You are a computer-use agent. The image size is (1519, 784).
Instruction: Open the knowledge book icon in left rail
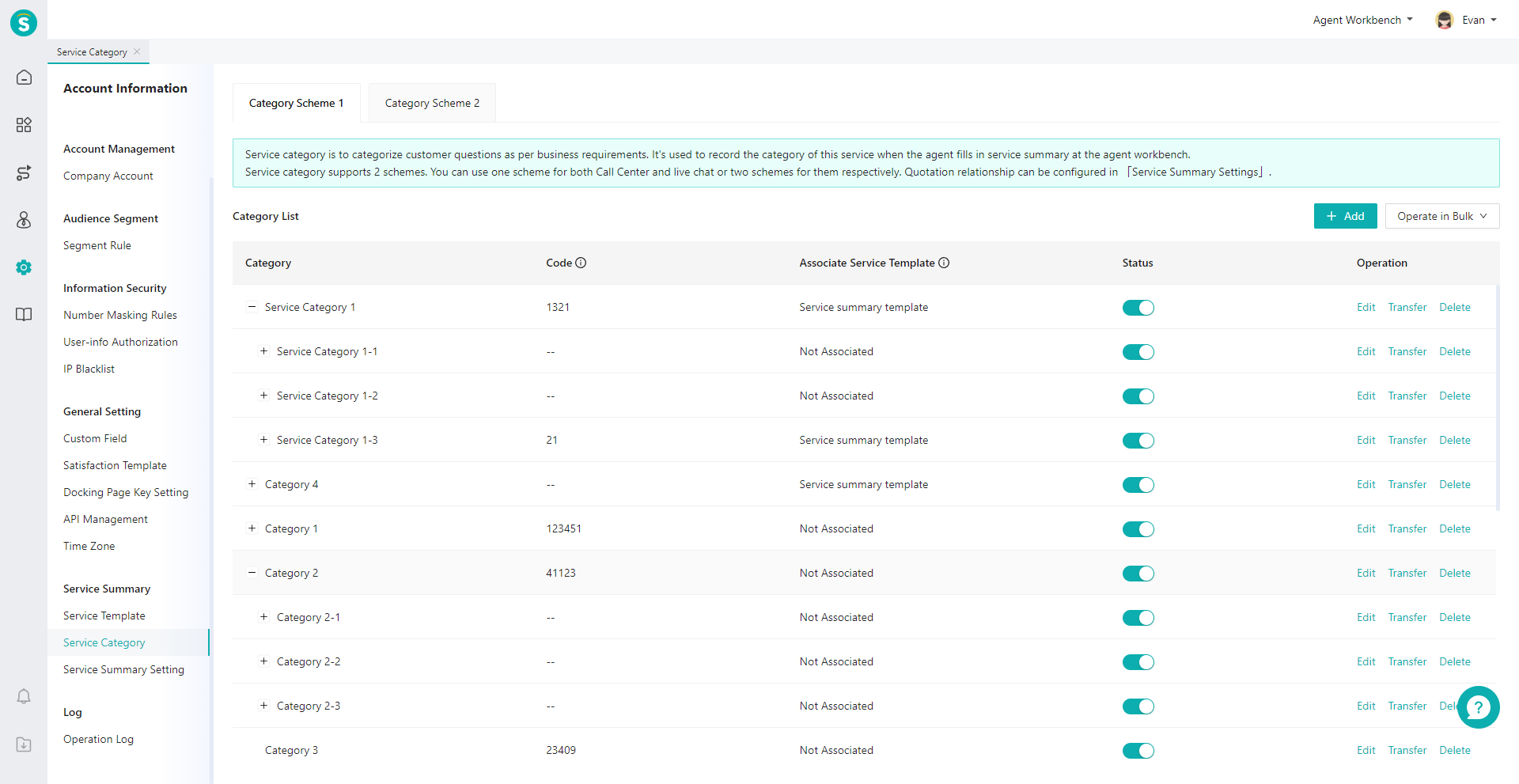point(24,314)
